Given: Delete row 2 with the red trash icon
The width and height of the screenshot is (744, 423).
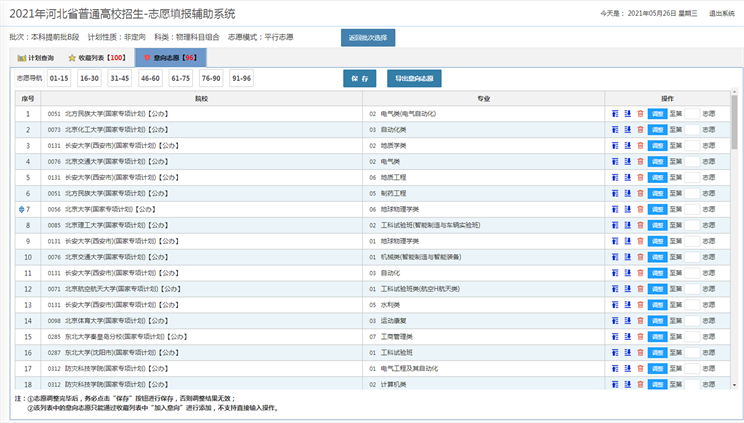Looking at the screenshot, I should (x=640, y=130).
